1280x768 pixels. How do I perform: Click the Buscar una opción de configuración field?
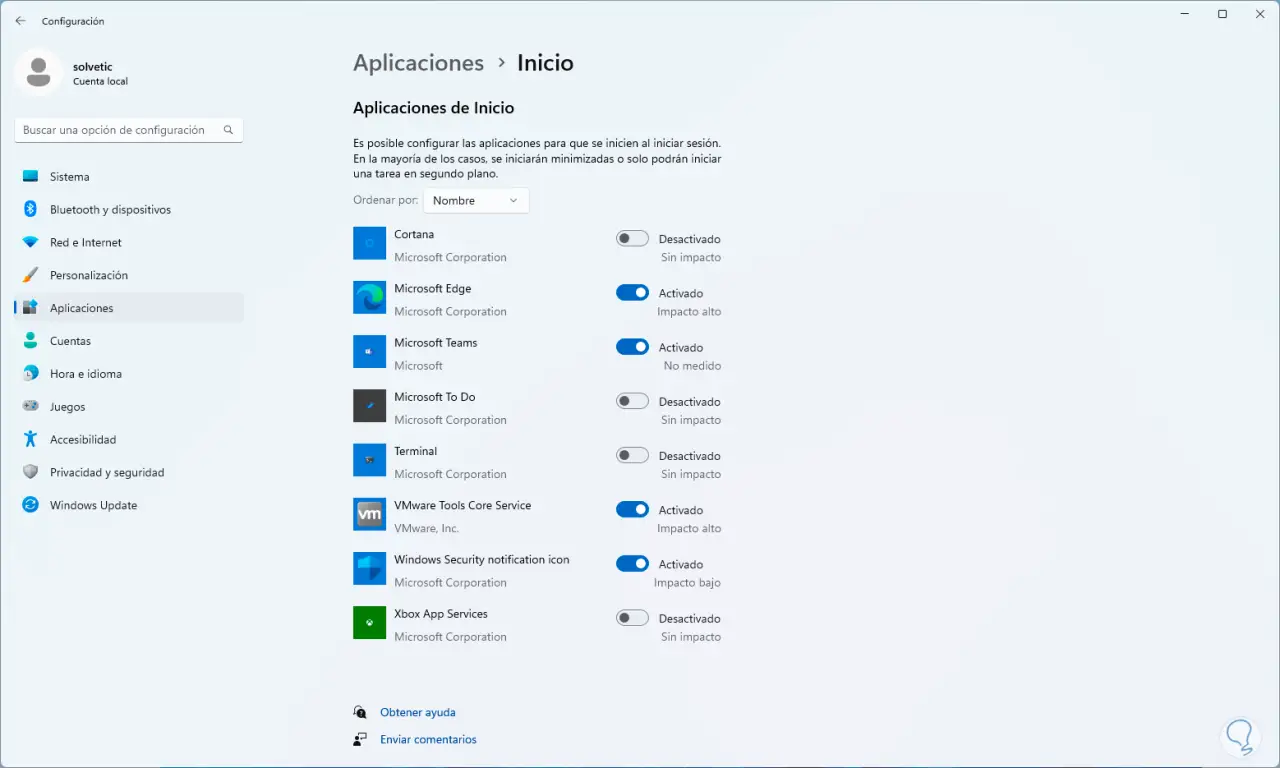[129, 130]
